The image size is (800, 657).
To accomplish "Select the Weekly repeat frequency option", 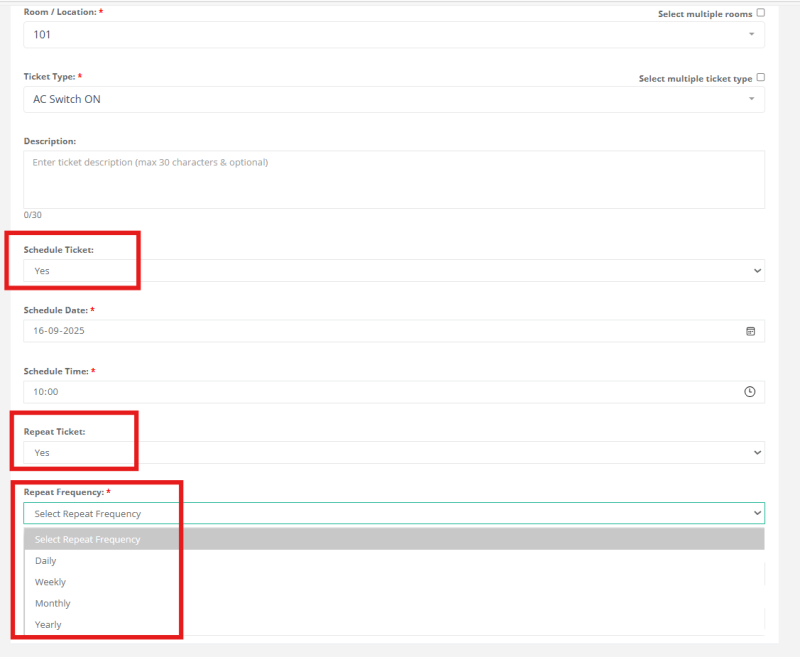I will (x=50, y=582).
